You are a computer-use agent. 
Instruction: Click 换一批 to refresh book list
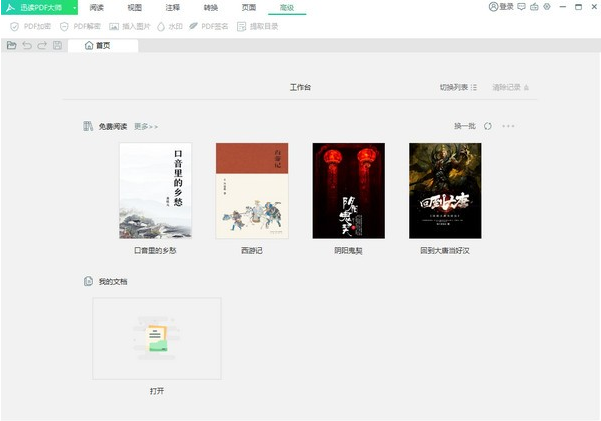pyautogui.click(x=465, y=127)
